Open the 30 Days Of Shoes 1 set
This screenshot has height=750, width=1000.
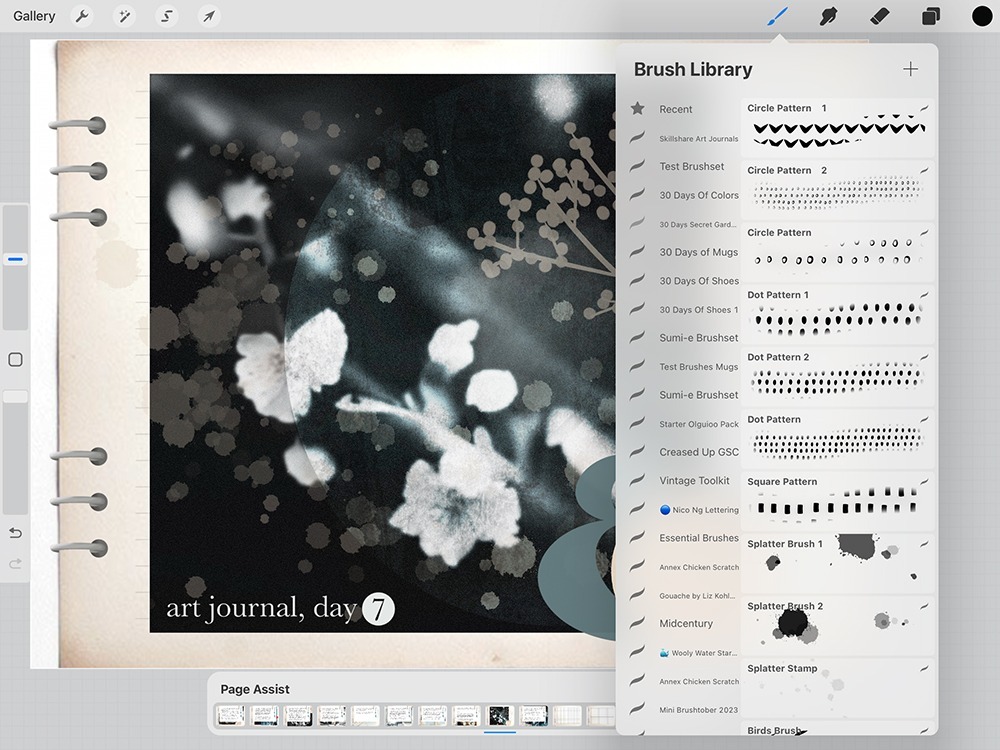[698, 309]
